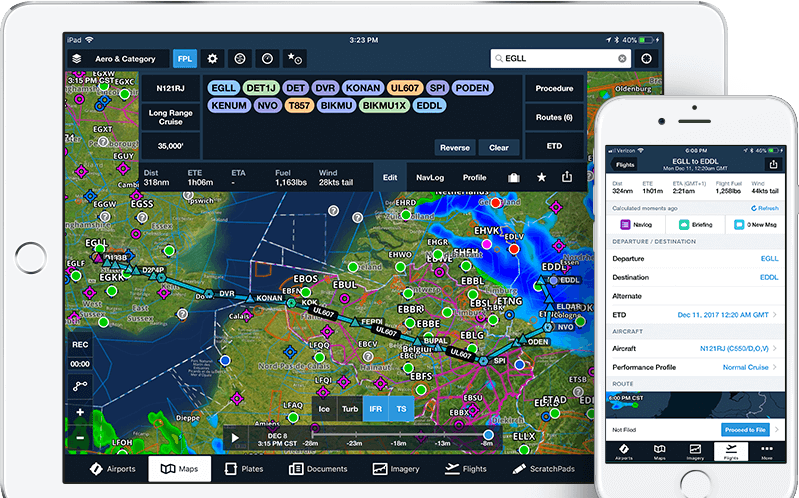Open favorites and recents star-clock icon
The width and height of the screenshot is (799, 498).
pos(295,59)
